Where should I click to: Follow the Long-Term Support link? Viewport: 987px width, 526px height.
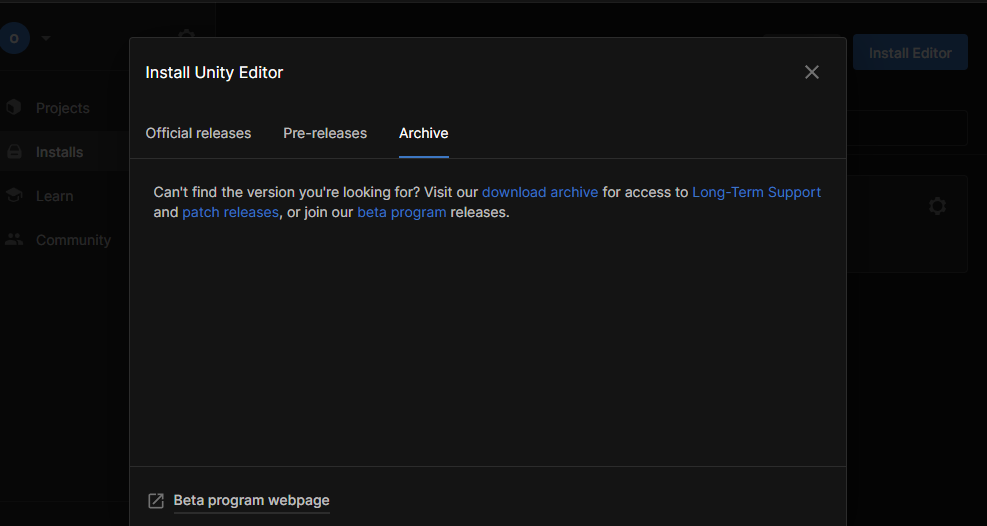coord(757,192)
